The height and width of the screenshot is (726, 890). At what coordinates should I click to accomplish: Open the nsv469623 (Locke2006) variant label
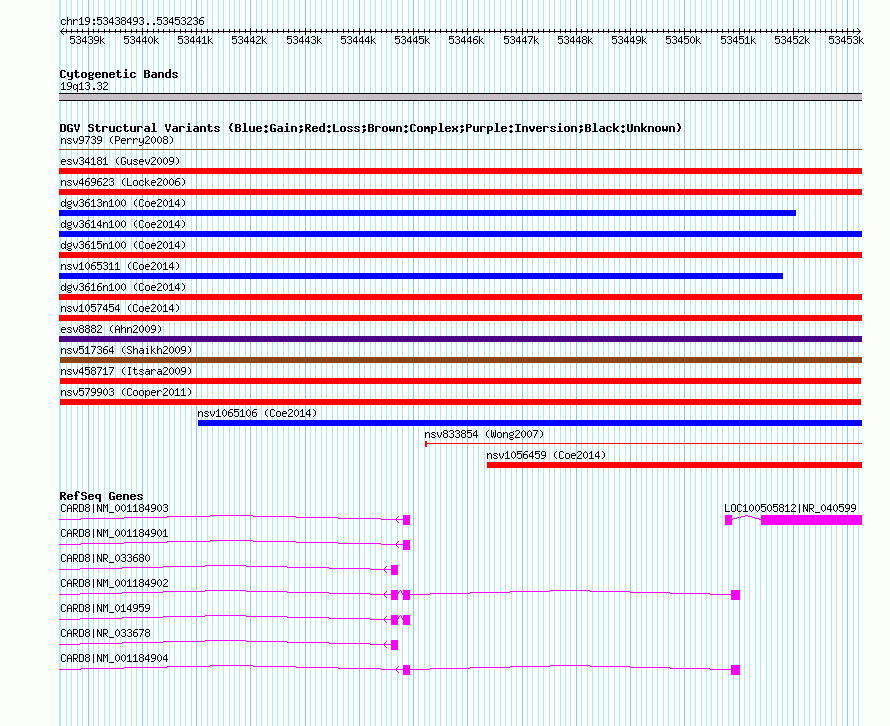[x=123, y=182]
